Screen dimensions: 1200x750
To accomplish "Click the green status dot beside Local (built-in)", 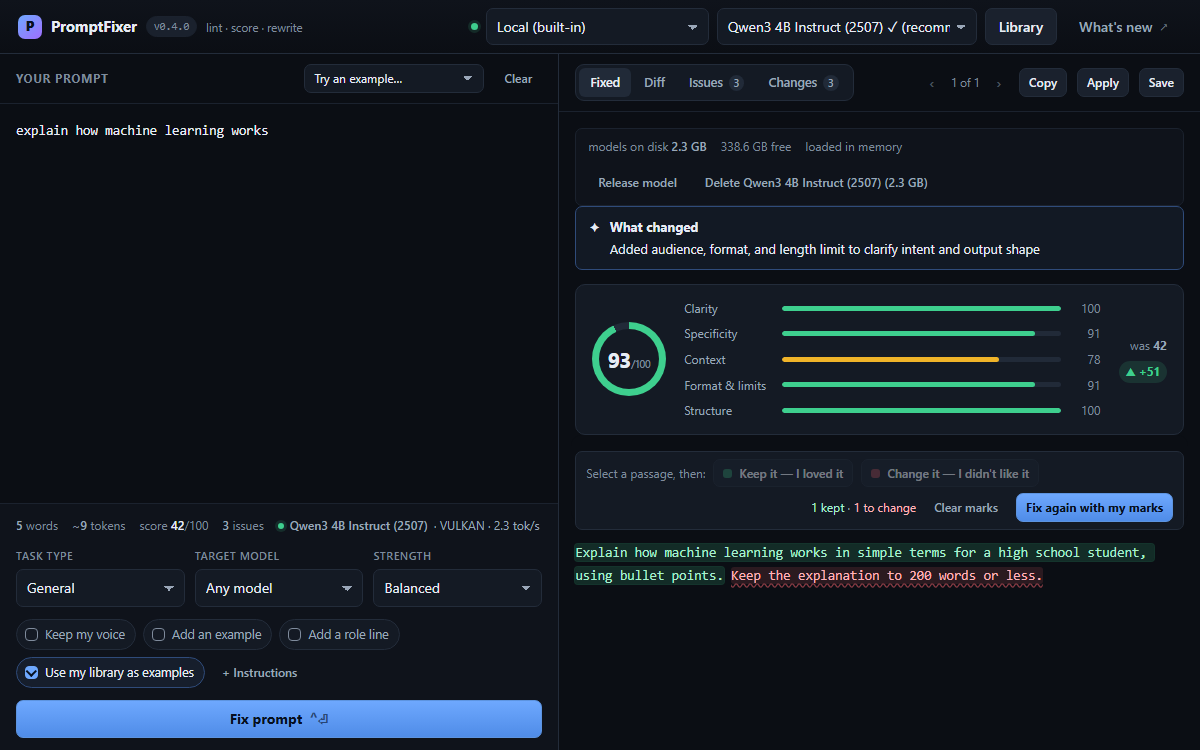I will click(x=474, y=27).
